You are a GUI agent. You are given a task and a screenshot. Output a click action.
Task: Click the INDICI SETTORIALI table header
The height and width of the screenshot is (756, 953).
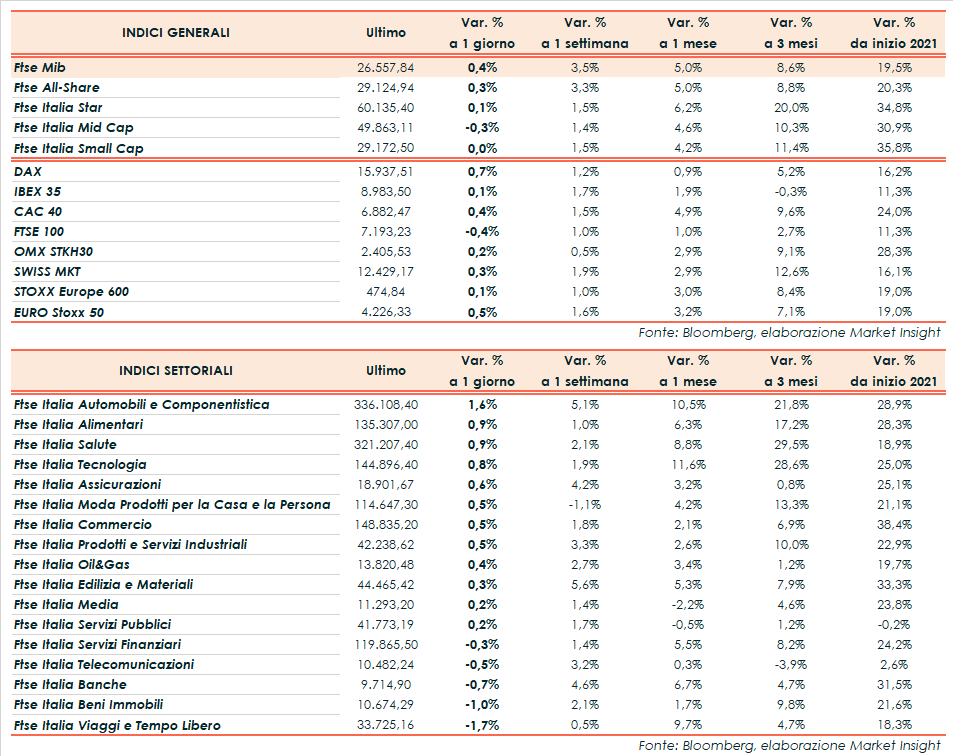(175, 370)
